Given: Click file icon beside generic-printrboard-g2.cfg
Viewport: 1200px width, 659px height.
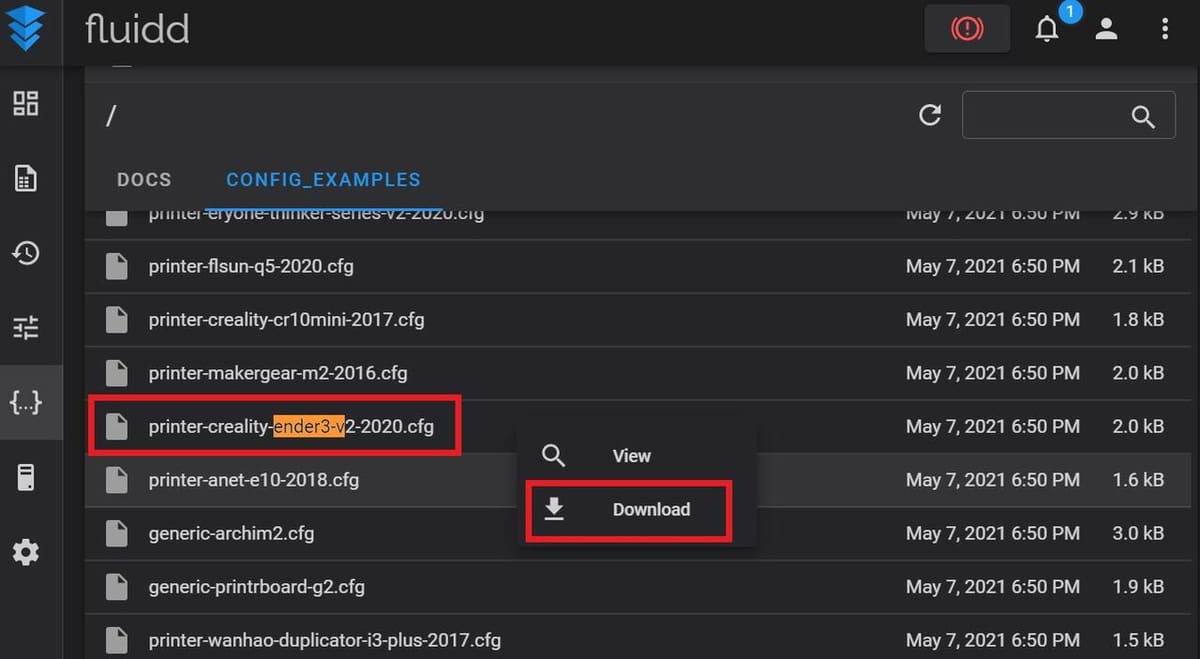Looking at the screenshot, I should [117, 587].
